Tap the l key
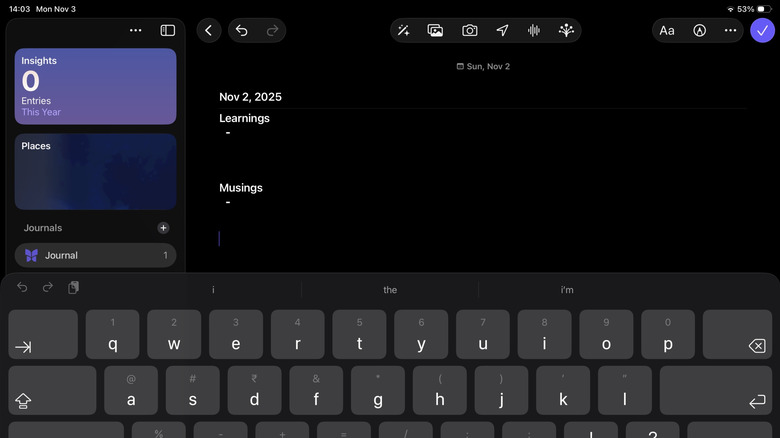 (x=625, y=390)
